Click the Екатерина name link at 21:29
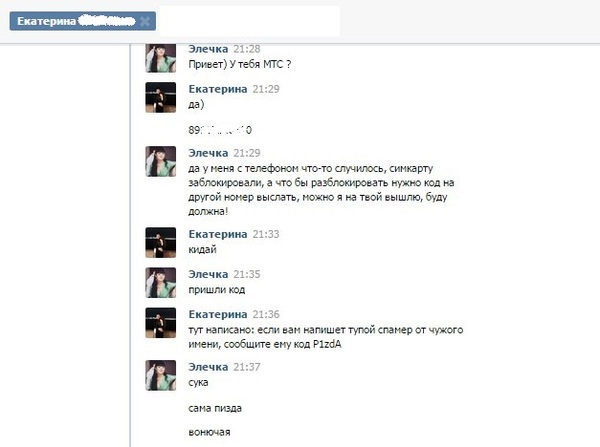Image resolution: width=600 pixels, height=447 pixels. pyautogui.click(x=218, y=89)
